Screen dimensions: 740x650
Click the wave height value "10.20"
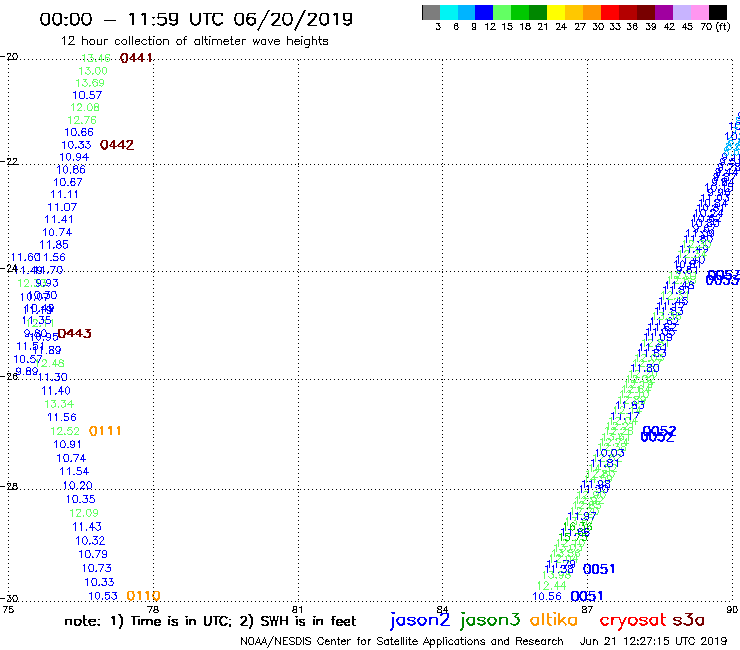[x=77, y=485]
